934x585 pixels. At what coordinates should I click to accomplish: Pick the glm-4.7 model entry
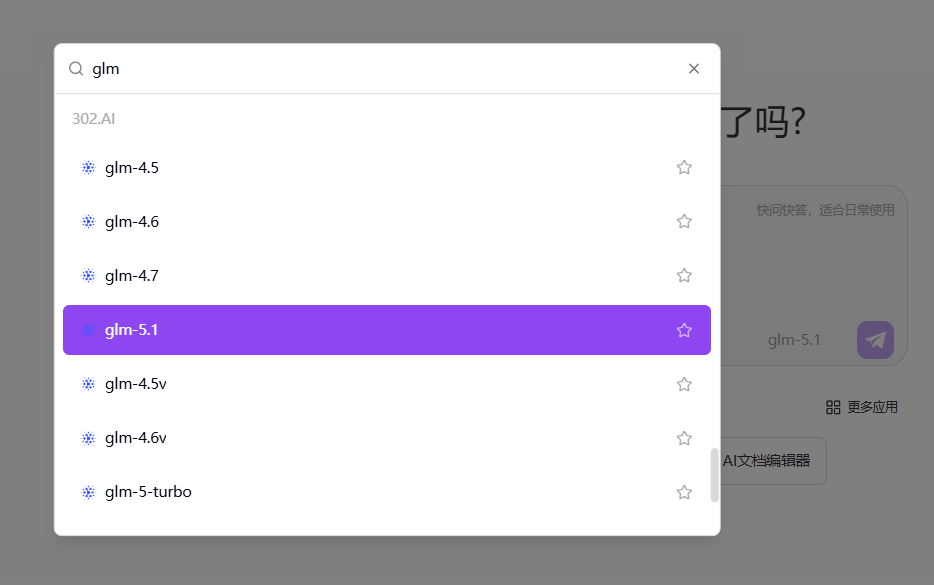(x=132, y=276)
